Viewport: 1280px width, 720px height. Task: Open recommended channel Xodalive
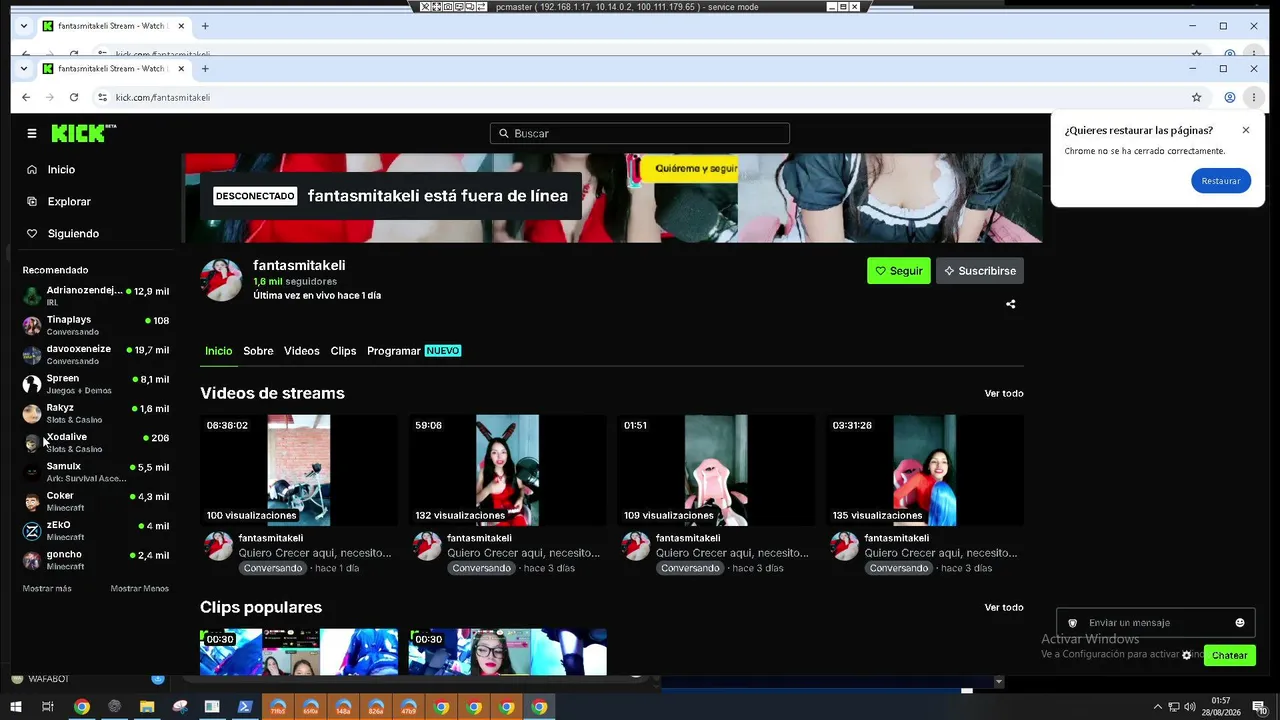coord(96,442)
